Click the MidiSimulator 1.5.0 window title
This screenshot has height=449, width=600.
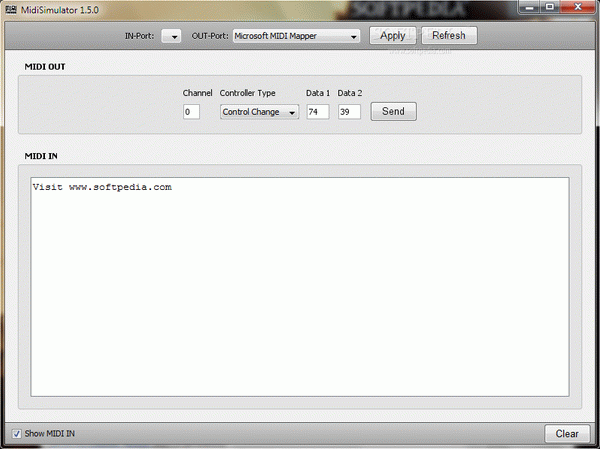pyautogui.click(x=60, y=10)
